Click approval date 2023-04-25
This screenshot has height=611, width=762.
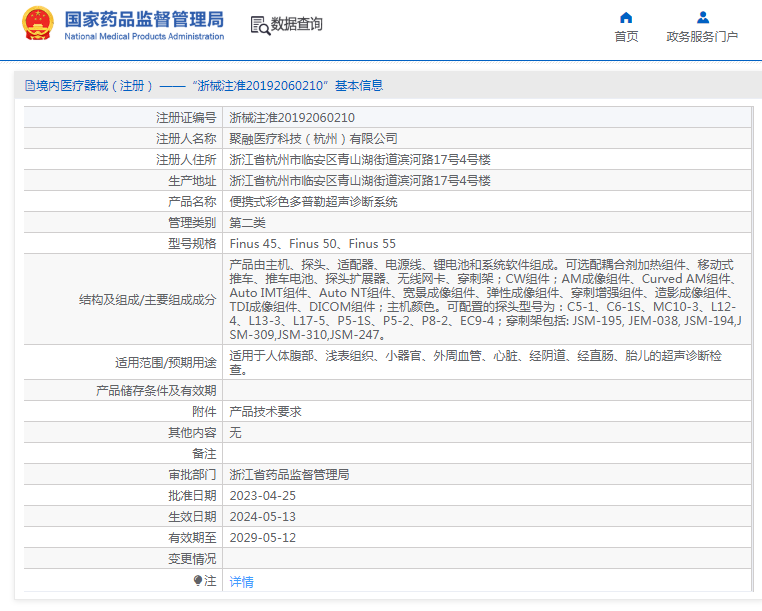[x=262, y=496]
